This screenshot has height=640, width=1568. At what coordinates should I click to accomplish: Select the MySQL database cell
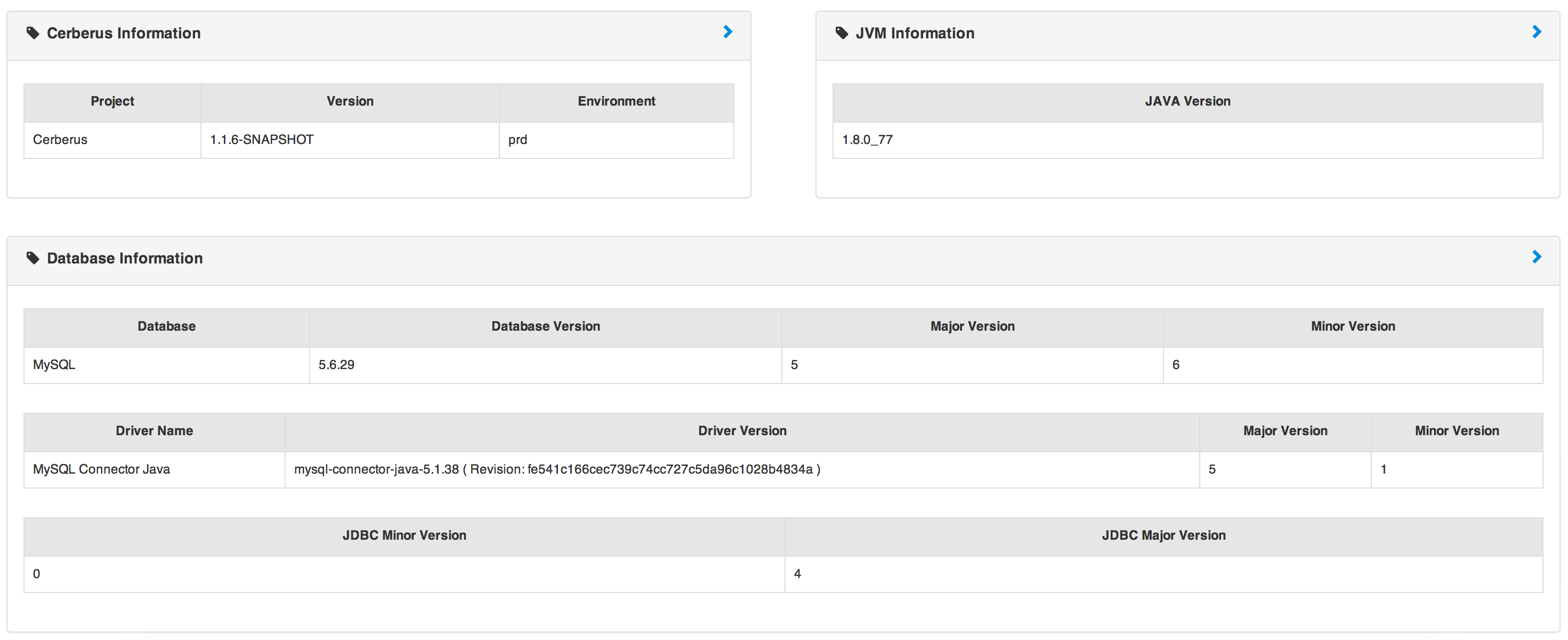click(167, 365)
